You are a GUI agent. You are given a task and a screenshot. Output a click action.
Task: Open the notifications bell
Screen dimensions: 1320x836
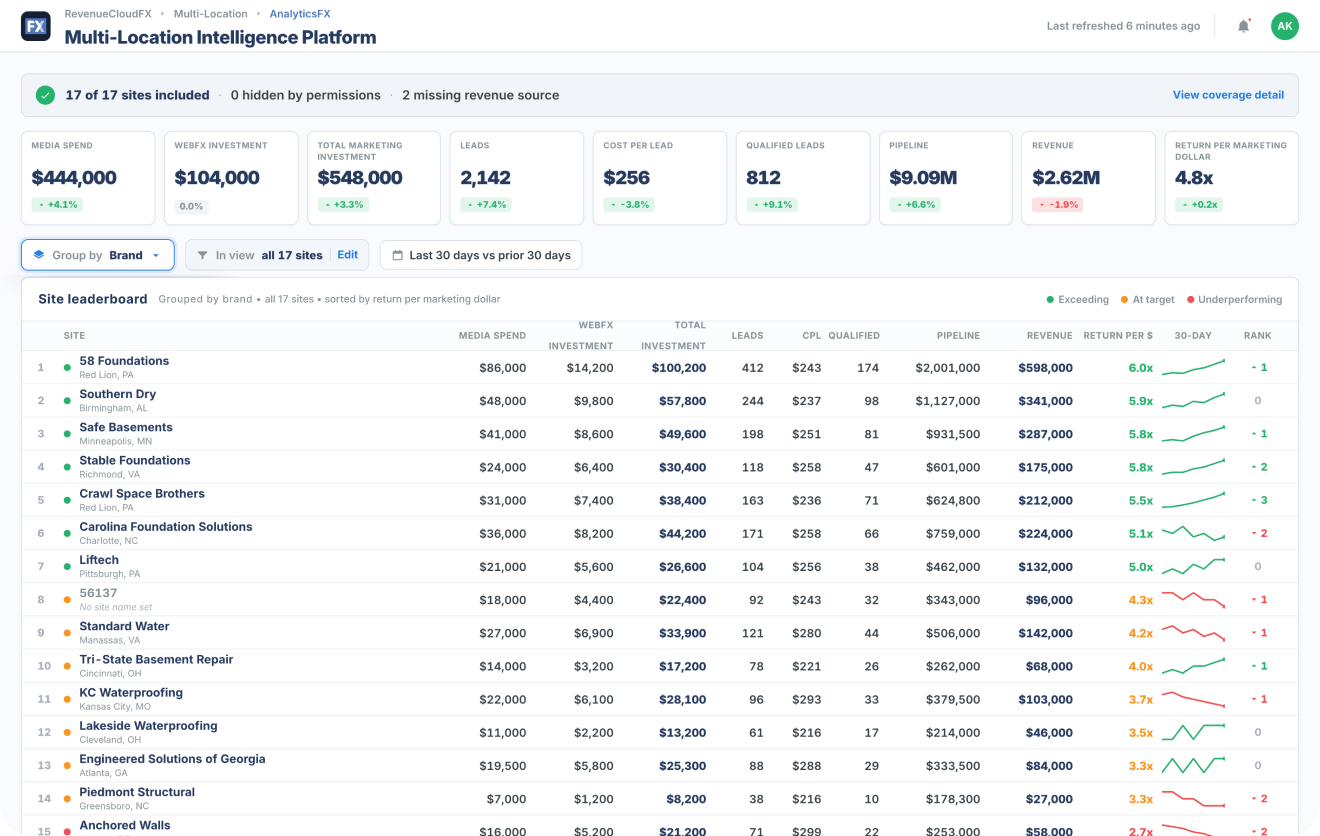(1244, 26)
